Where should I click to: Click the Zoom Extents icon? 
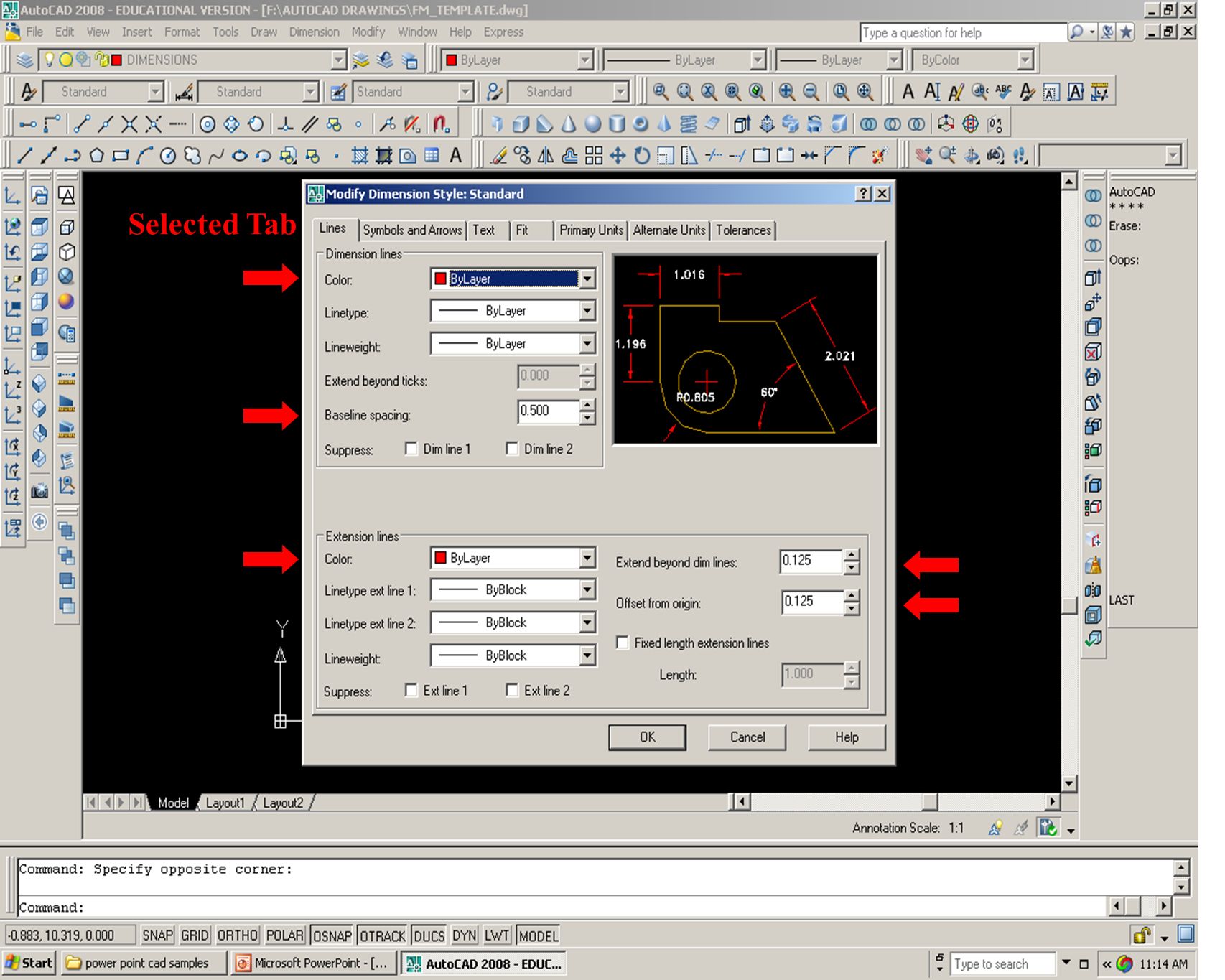click(865, 92)
